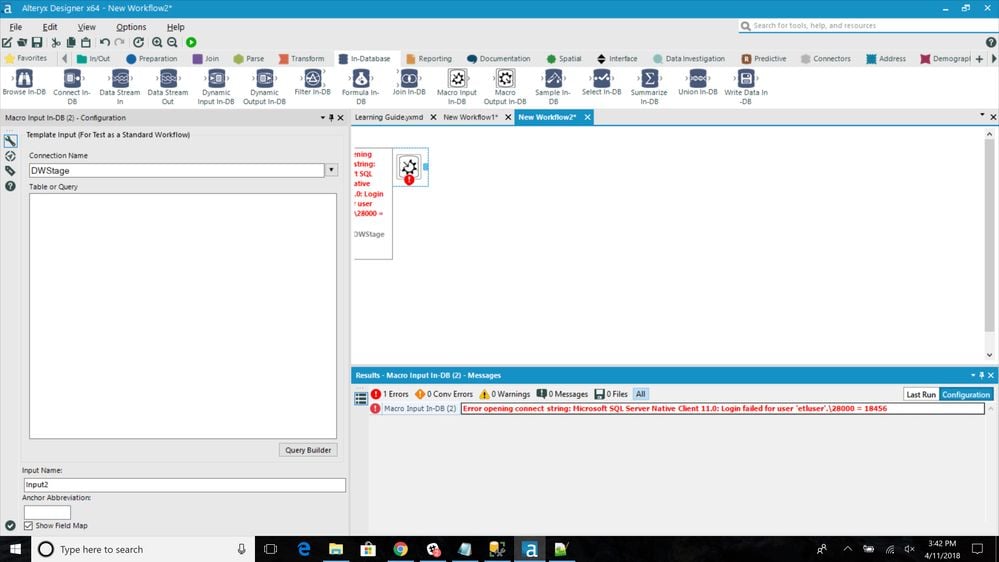Open the View menu
Image resolution: width=999 pixels, height=562 pixels.
tap(86, 27)
